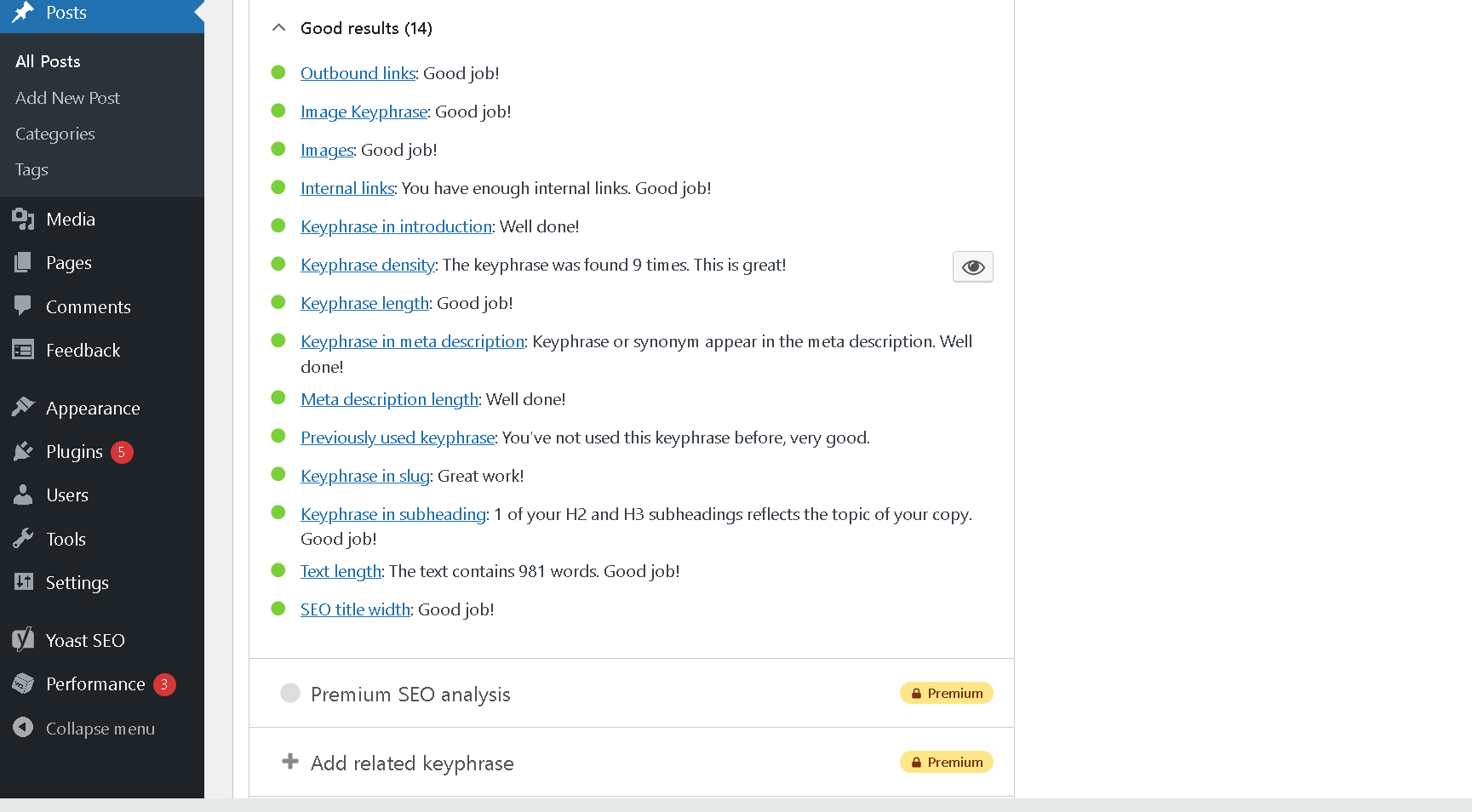Open the Outbound links help link
Viewport: 1472px width, 812px height.
click(358, 73)
